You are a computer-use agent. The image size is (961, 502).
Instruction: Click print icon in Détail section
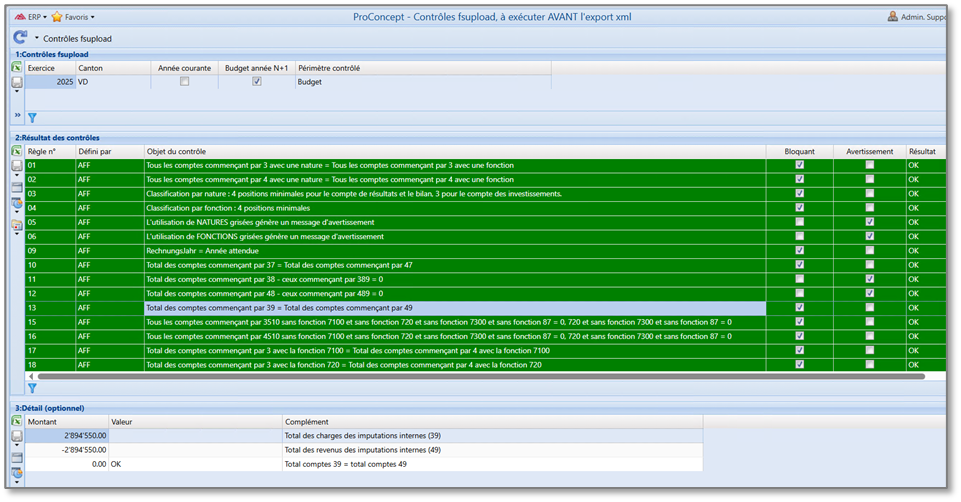17,437
